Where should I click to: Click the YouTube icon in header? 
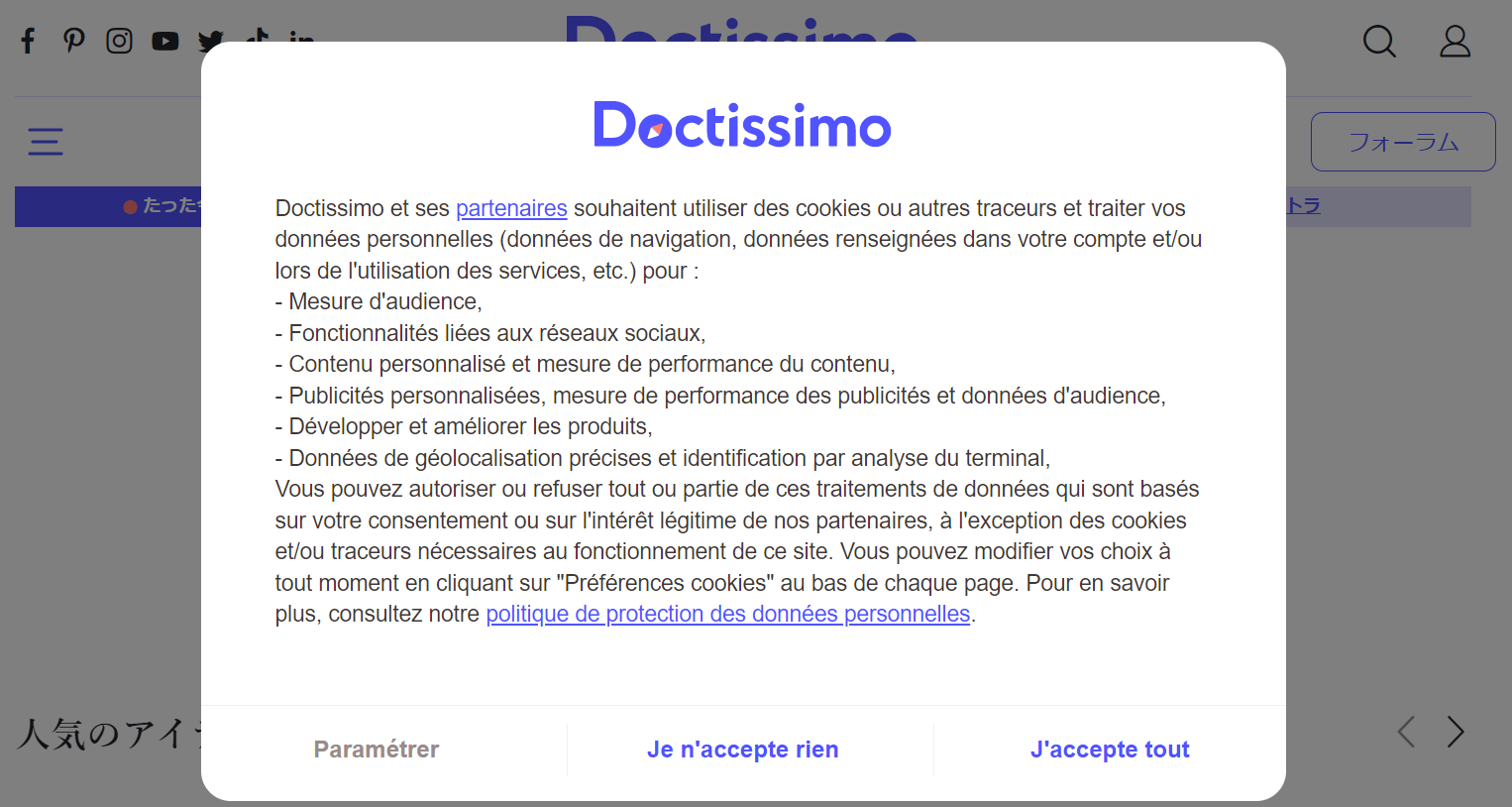164,41
